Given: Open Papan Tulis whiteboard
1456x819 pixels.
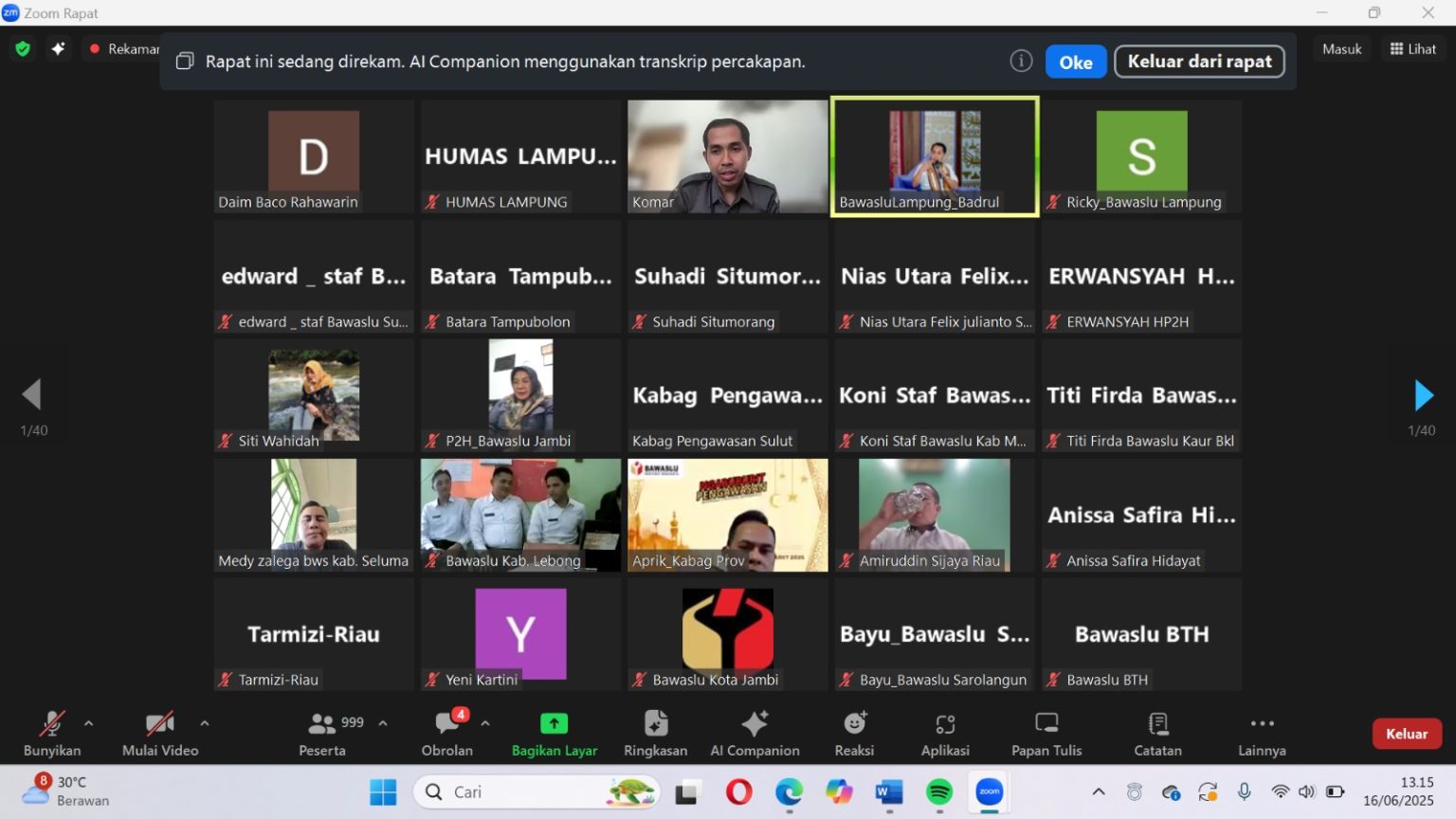Looking at the screenshot, I should 1046,733.
